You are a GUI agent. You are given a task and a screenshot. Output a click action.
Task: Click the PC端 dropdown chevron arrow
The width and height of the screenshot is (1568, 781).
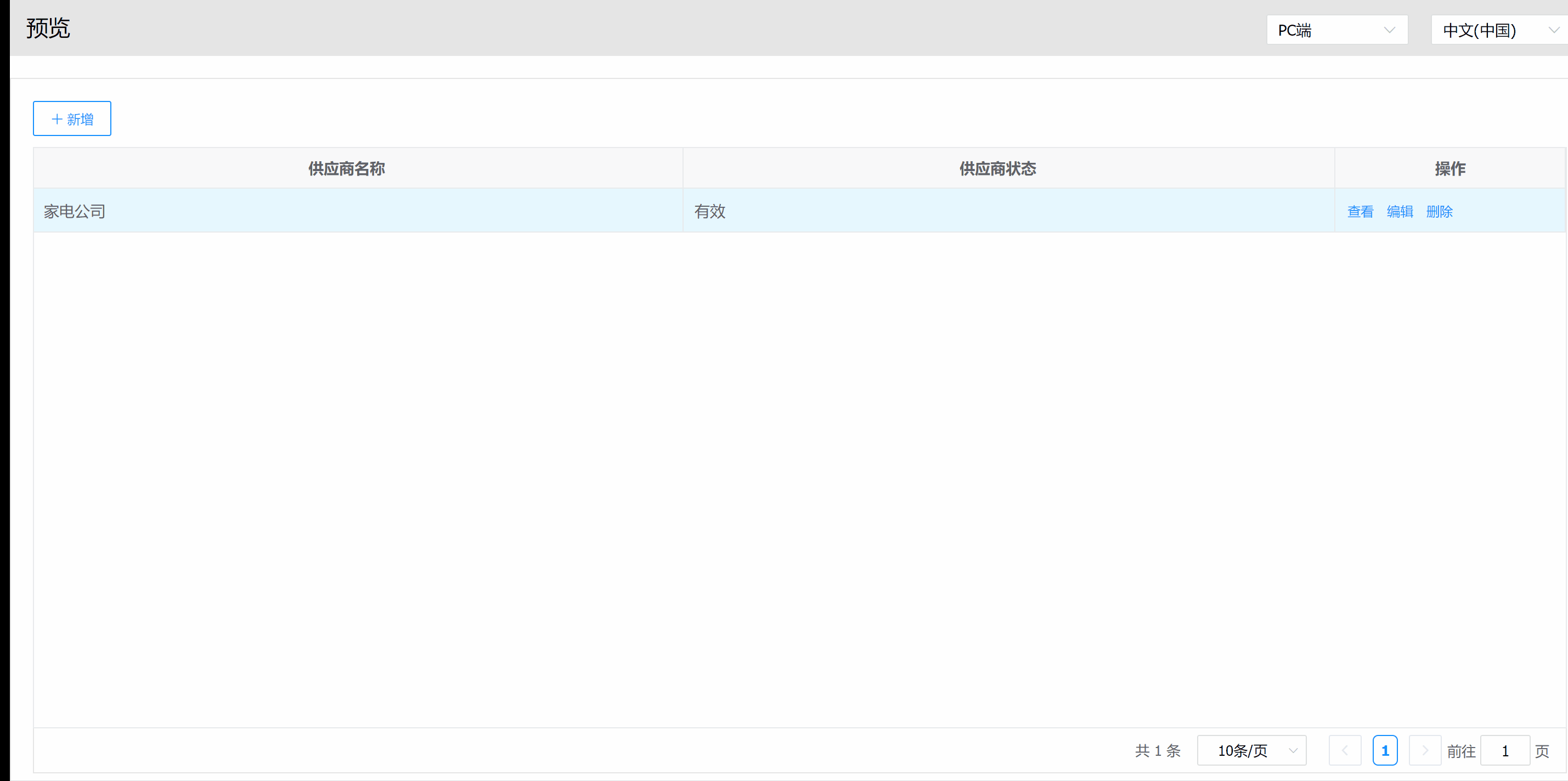coord(1389,30)
